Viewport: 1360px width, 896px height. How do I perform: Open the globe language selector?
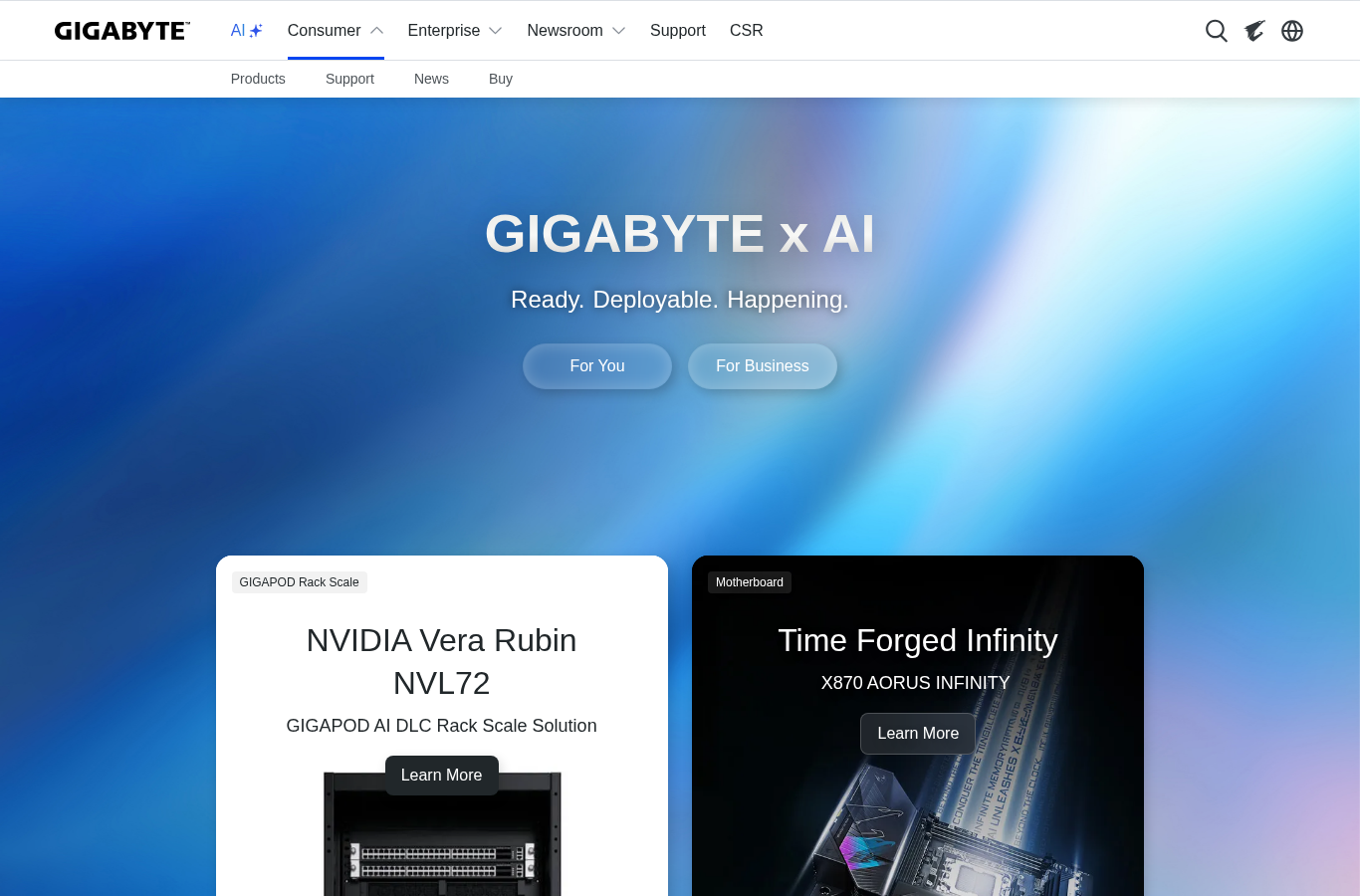tap(1292, 31)
